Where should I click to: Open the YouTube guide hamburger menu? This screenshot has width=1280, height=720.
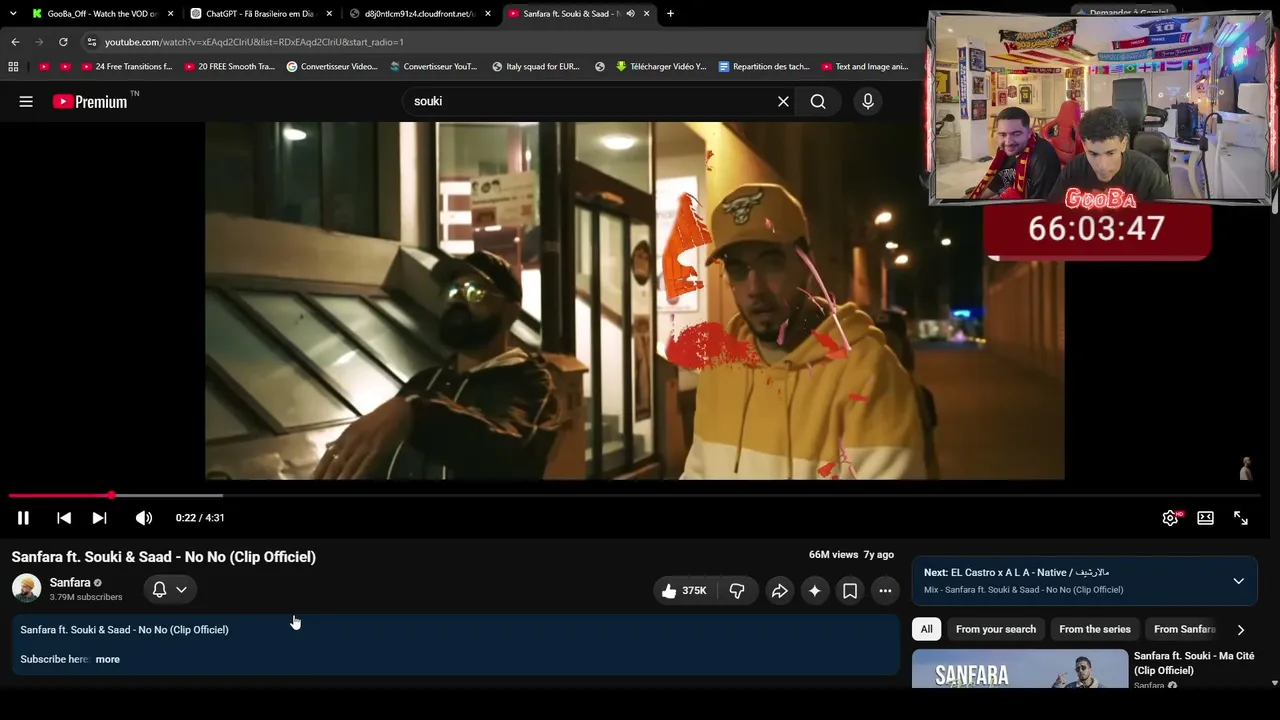click(26, 101)
